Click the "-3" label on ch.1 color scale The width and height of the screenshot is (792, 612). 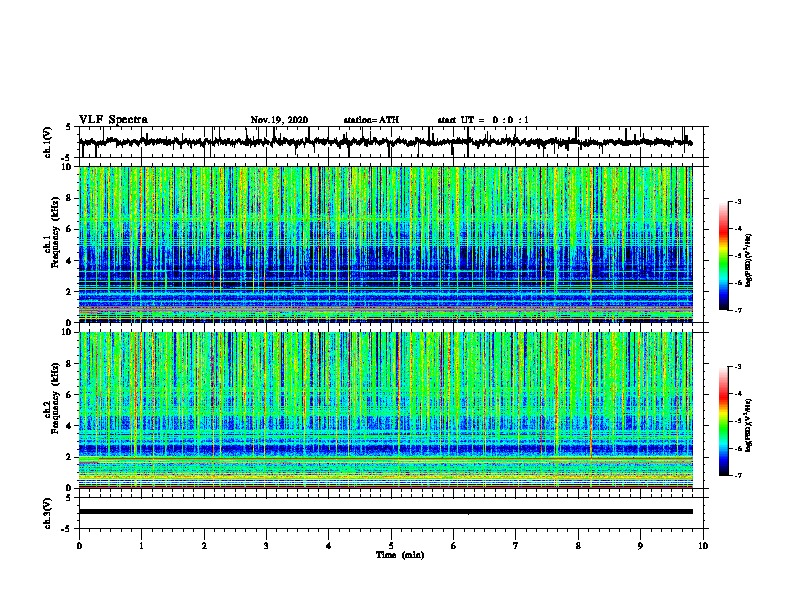point(738,202)
